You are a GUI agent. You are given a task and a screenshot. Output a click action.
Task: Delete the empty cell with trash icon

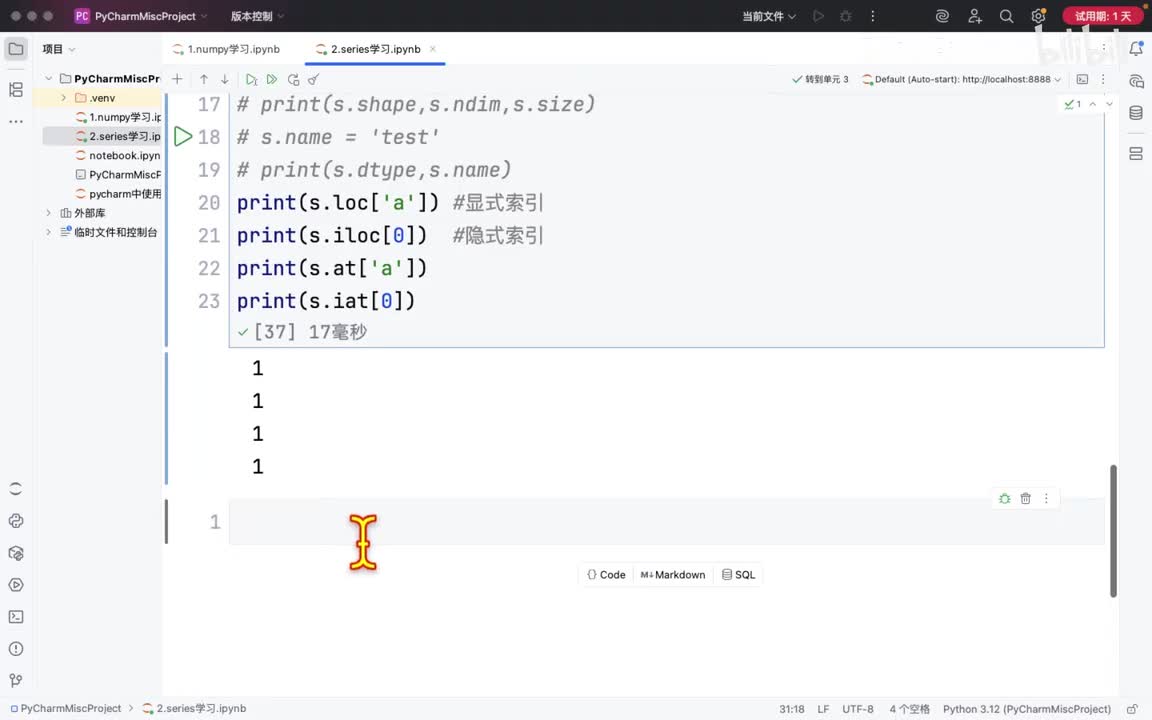point(1026,499)
